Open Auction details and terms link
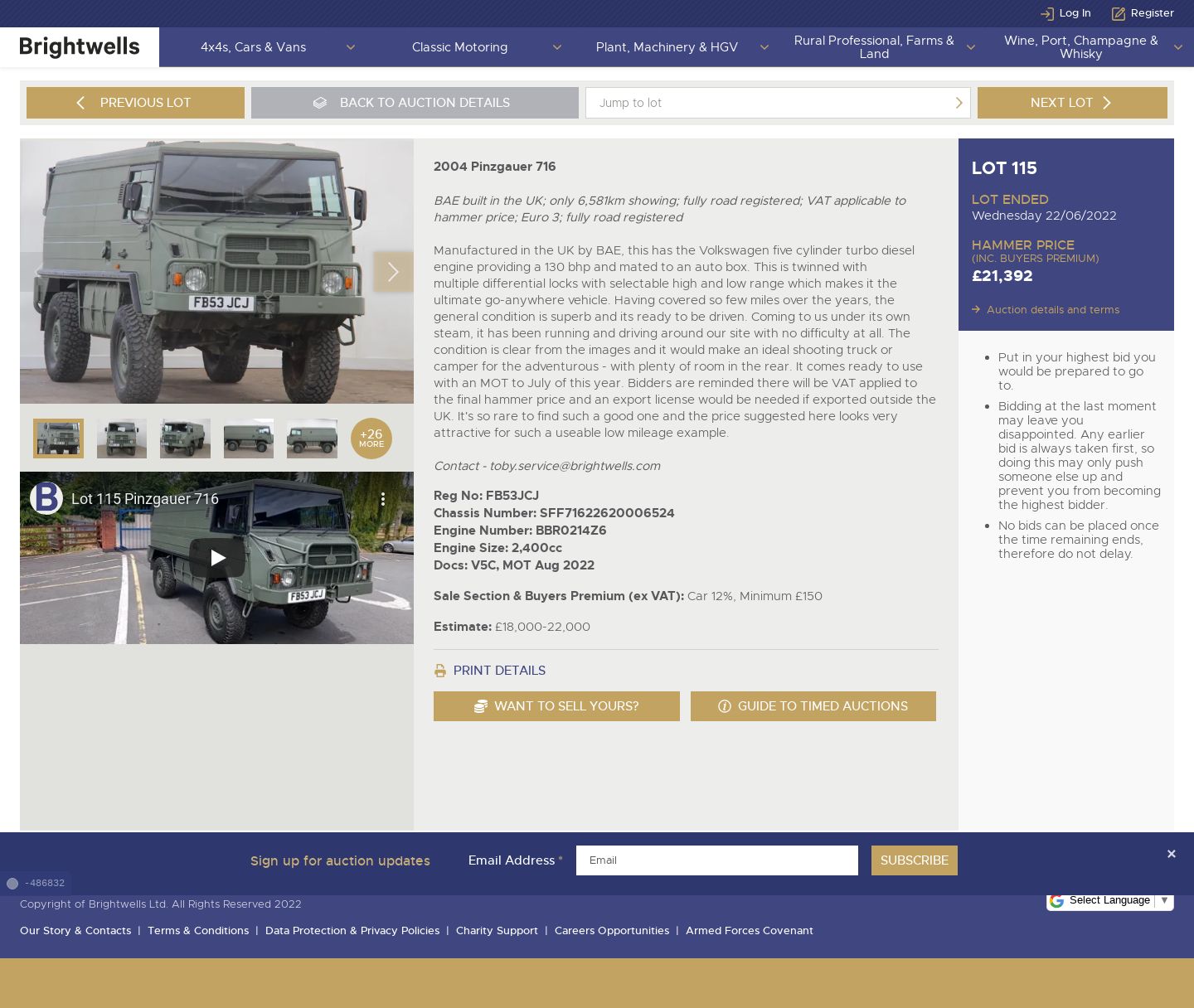The width and height of the screenshot is (1194, 1008). click(1053, 309)
